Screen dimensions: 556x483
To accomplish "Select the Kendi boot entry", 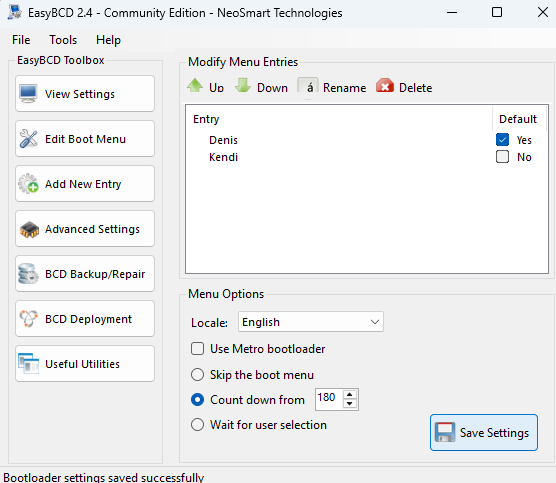I will [223, 157].
